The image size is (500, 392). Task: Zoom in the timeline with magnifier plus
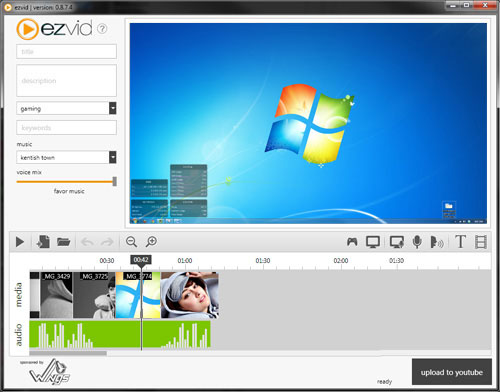click(x=151, y=242)
